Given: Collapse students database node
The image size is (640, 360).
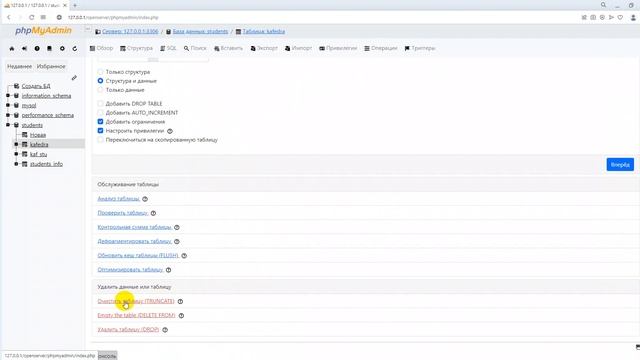Looking at the screenshot, I should pyautogui.click(x=8, y=125).
